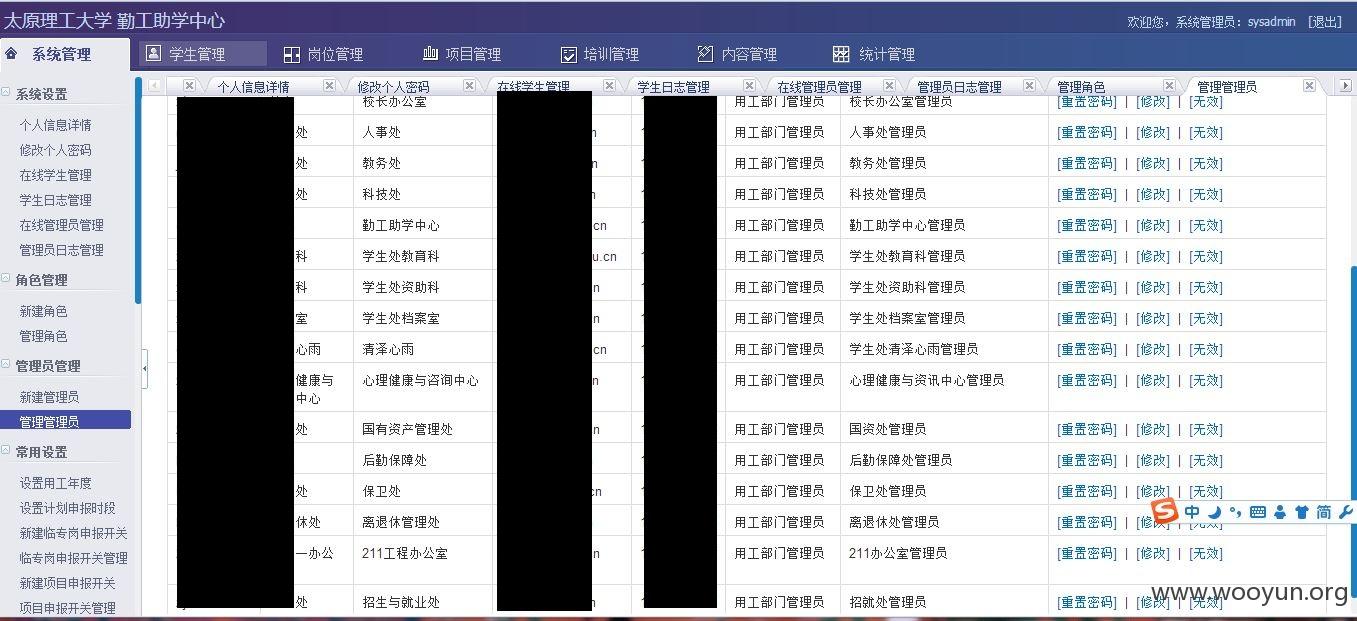Image resolution: width=1357 pixels, height=621 pixels.
Task: Open the Sogou soft keyboard icon
Action: (x=1258, y=512)
